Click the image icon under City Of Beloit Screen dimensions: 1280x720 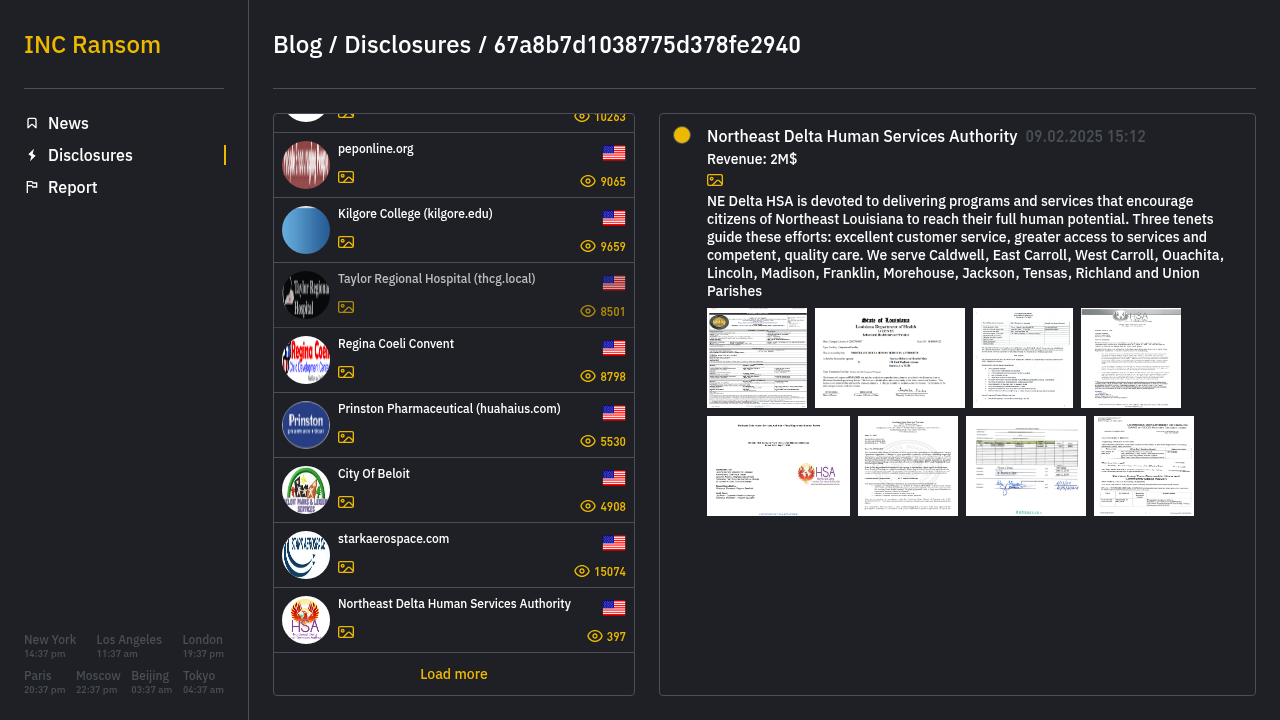(346, 502)
